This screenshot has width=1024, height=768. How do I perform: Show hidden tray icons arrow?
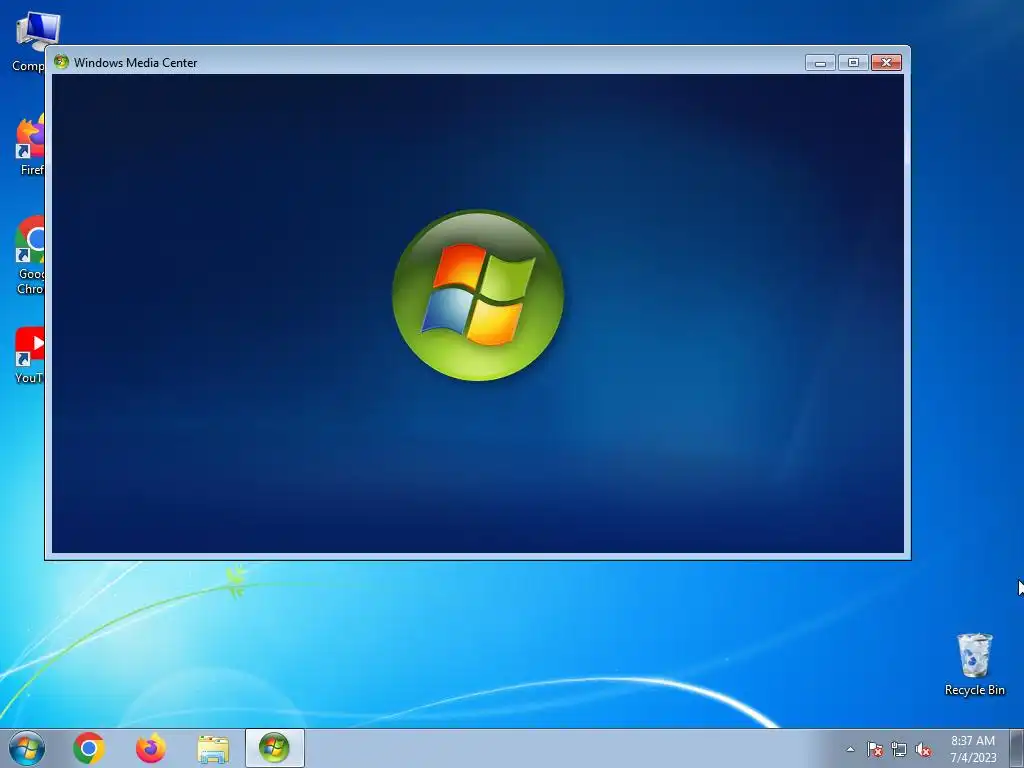[x=850, y=750]
